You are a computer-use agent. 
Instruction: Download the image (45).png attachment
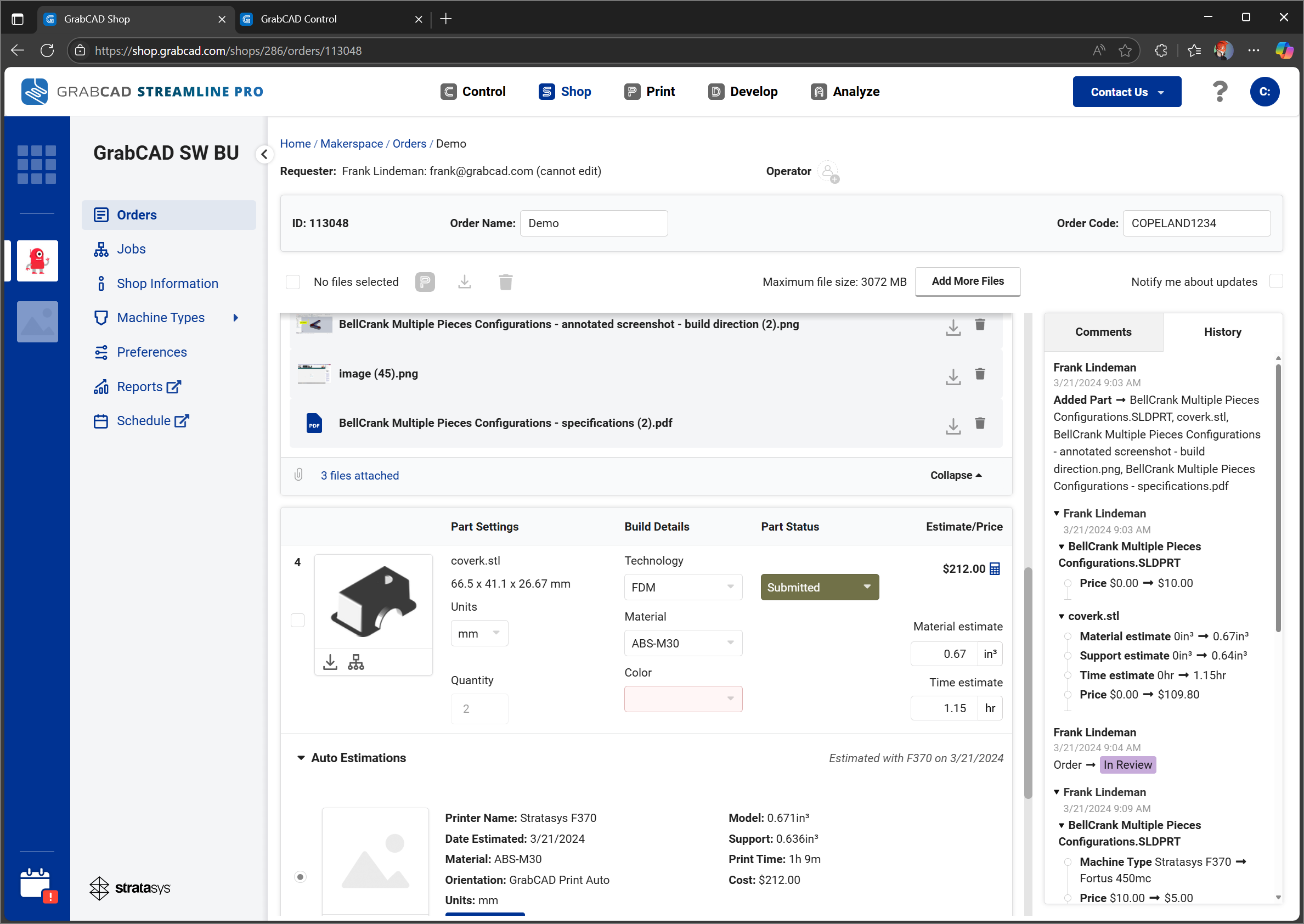(x=953, y=375)
